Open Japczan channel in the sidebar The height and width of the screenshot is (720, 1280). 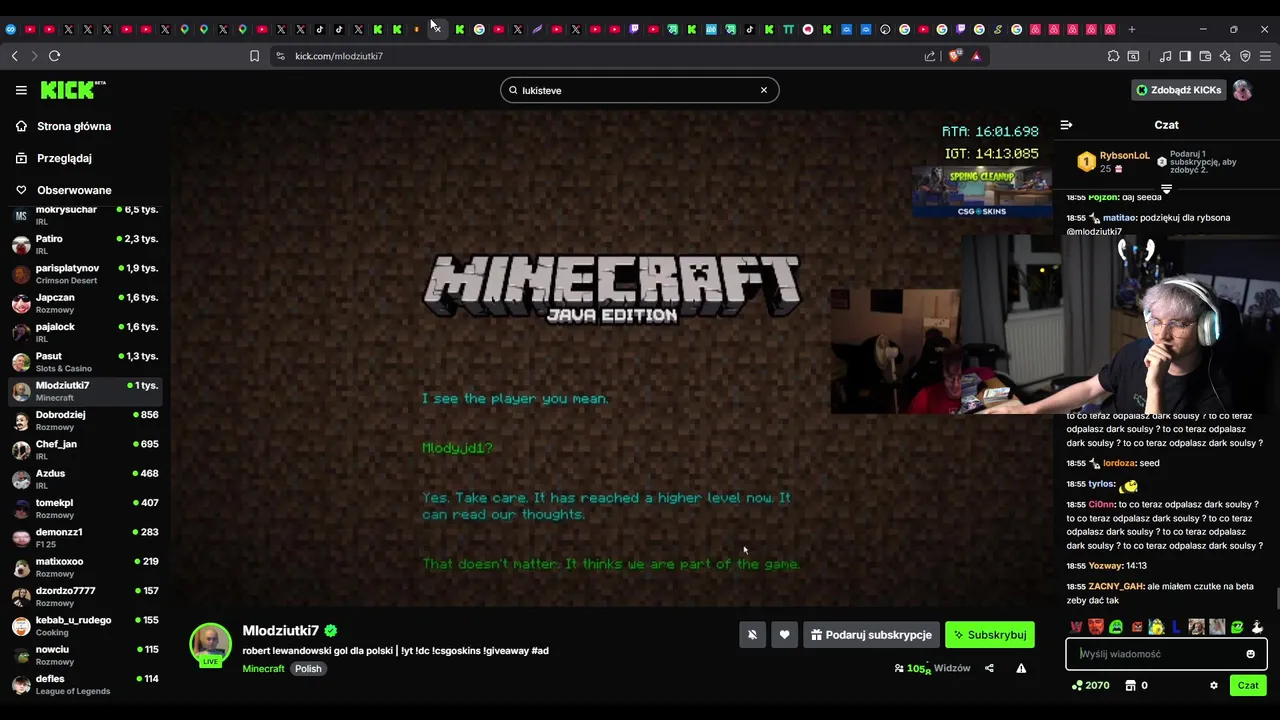pos(85,303)
